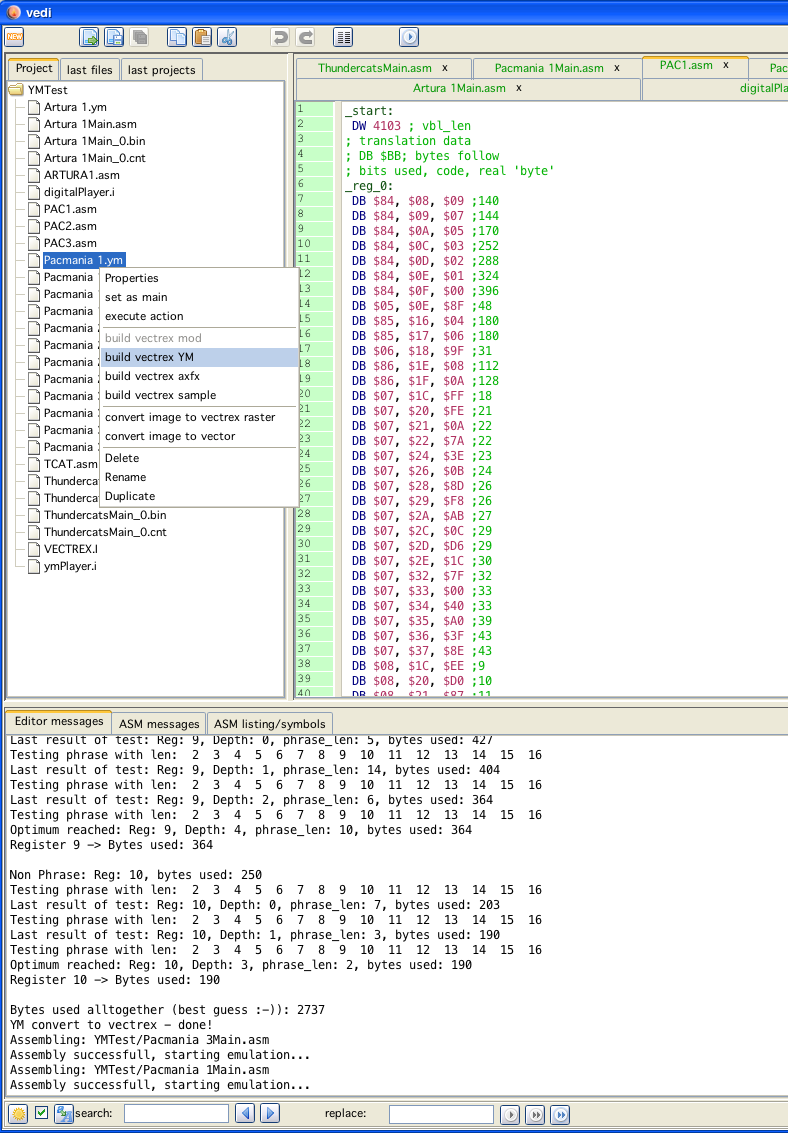Toggle the checkbox left of the search field

pyautogui.click(x=41, y=1113)
